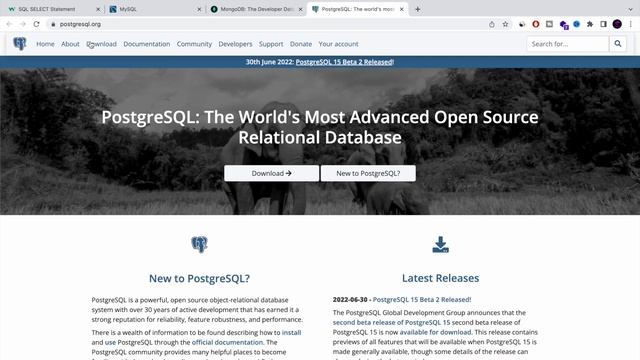Open the Extensions puzzle piece icon
The height and width of the screenshot is (360, 640).
(590, 24)
